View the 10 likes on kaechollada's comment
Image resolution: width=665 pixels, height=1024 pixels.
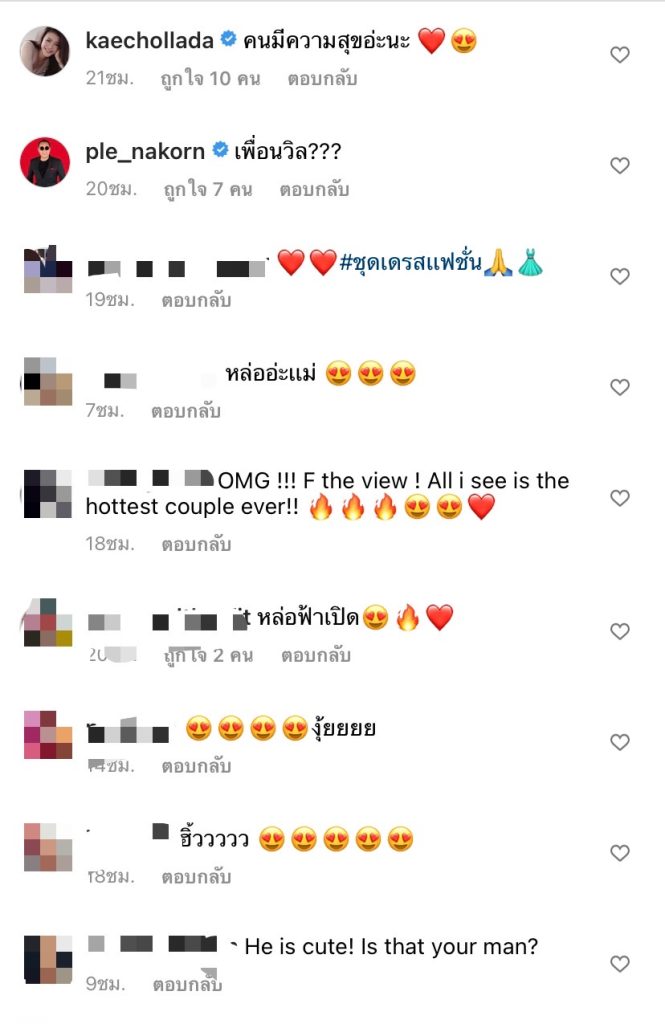210,79
